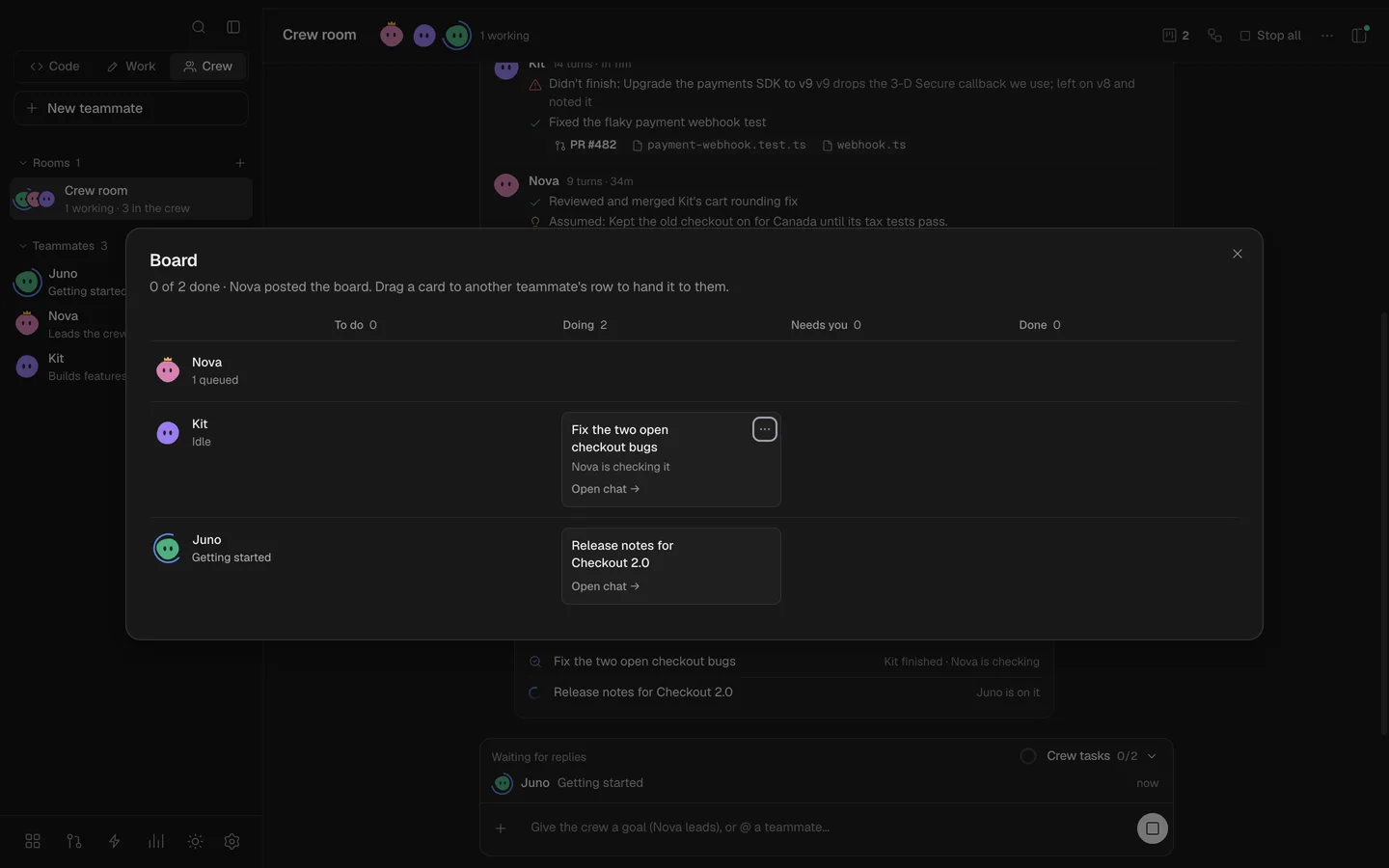
Task: Click the plus attachment icon in message box
Action: [x=501, y=827]
